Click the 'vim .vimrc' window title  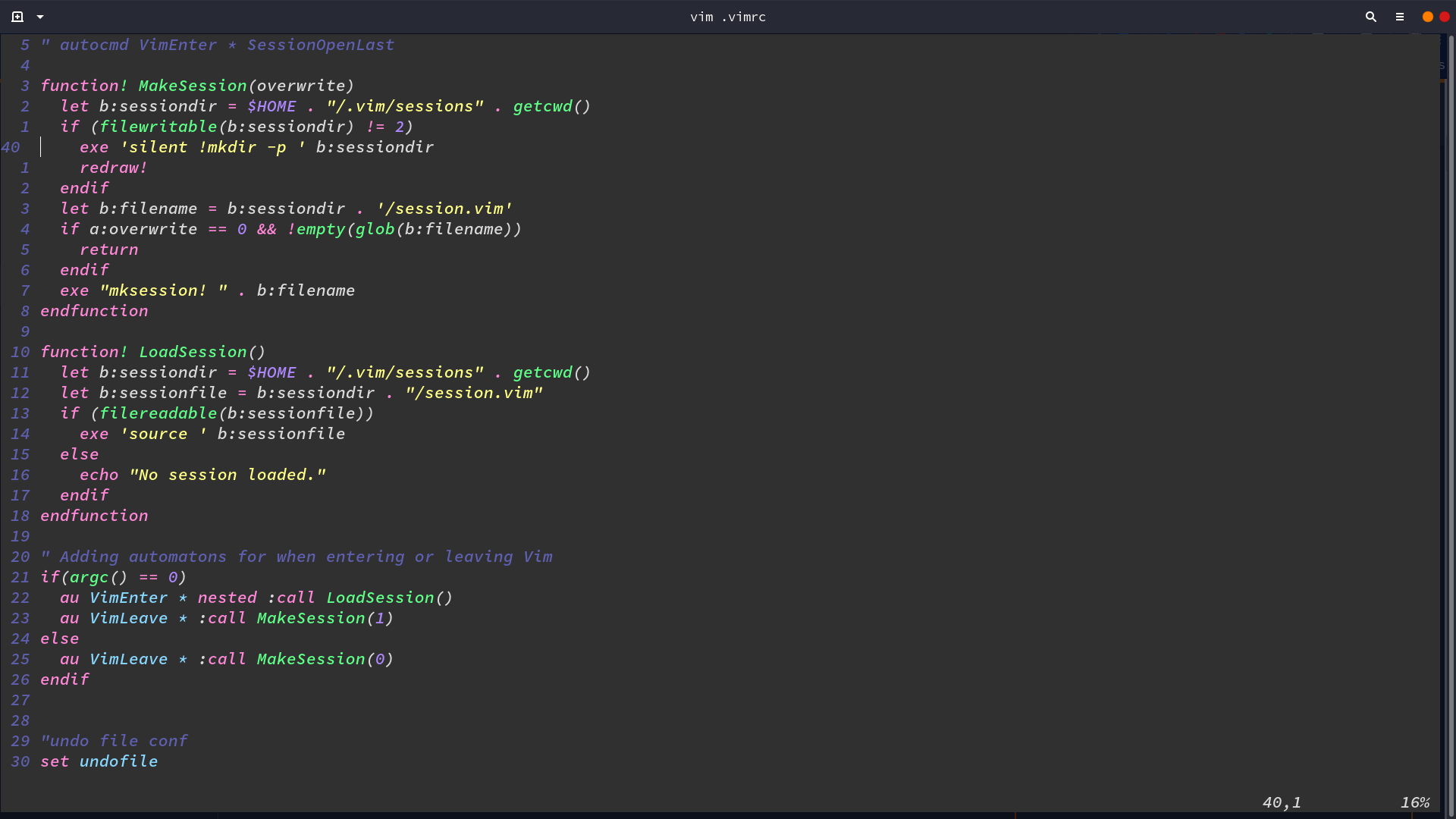(728, 17)
